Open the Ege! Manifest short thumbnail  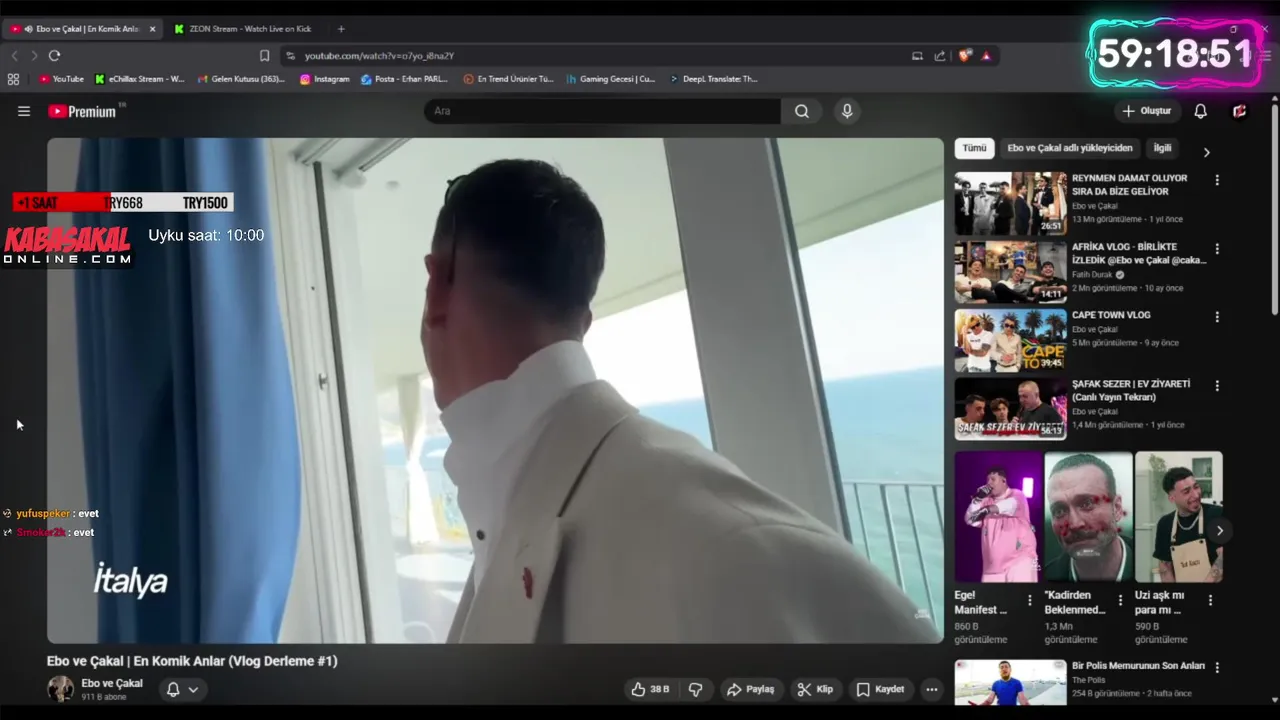coord(998,517)
